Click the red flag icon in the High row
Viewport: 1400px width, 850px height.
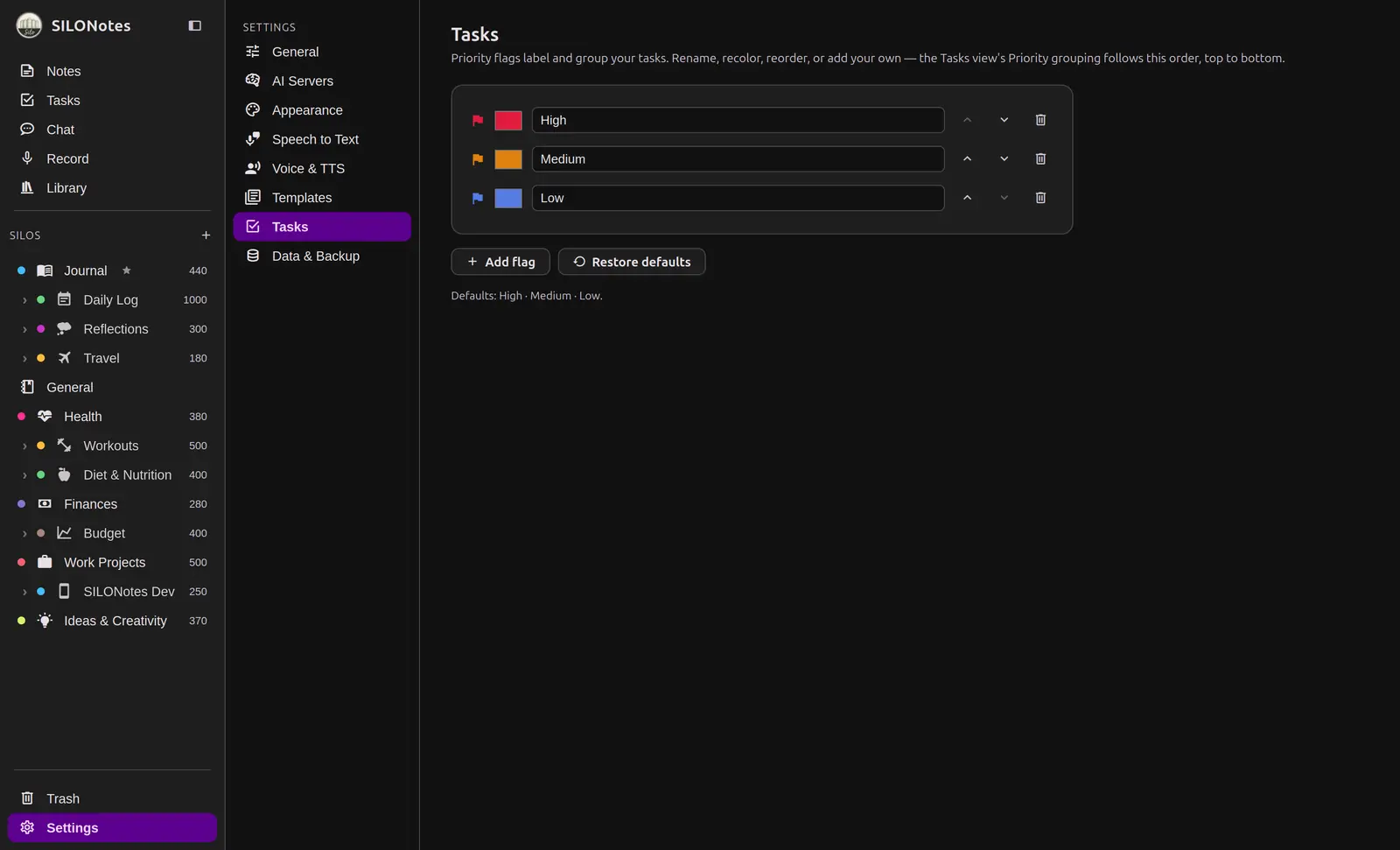478,121
